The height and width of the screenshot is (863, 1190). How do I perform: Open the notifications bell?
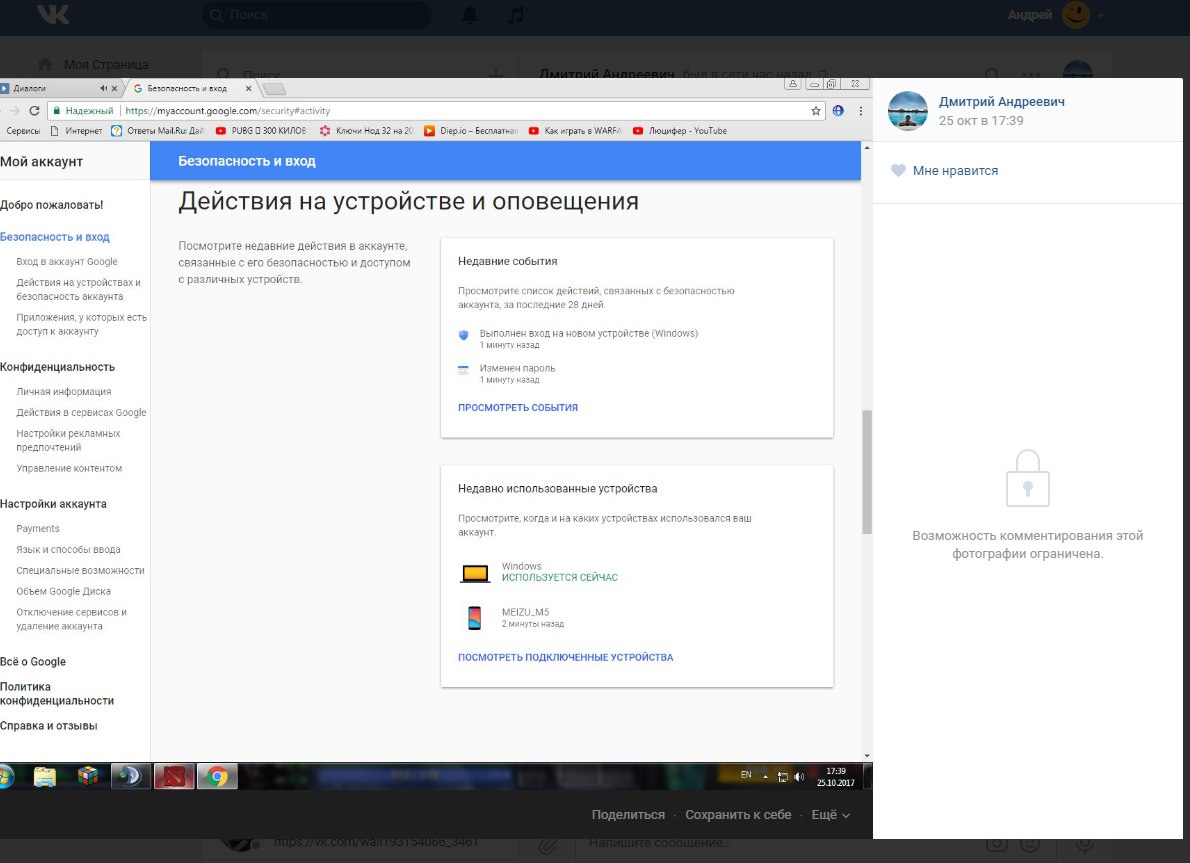469,15
